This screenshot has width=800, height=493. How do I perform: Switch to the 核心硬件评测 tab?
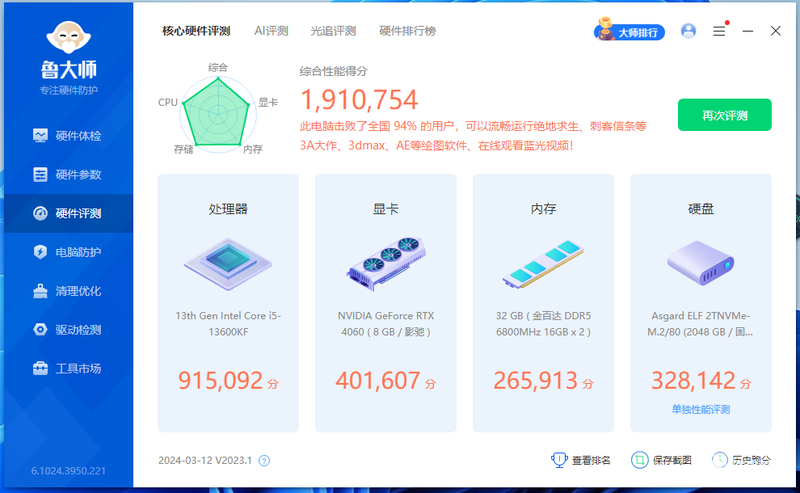(196, 31)
